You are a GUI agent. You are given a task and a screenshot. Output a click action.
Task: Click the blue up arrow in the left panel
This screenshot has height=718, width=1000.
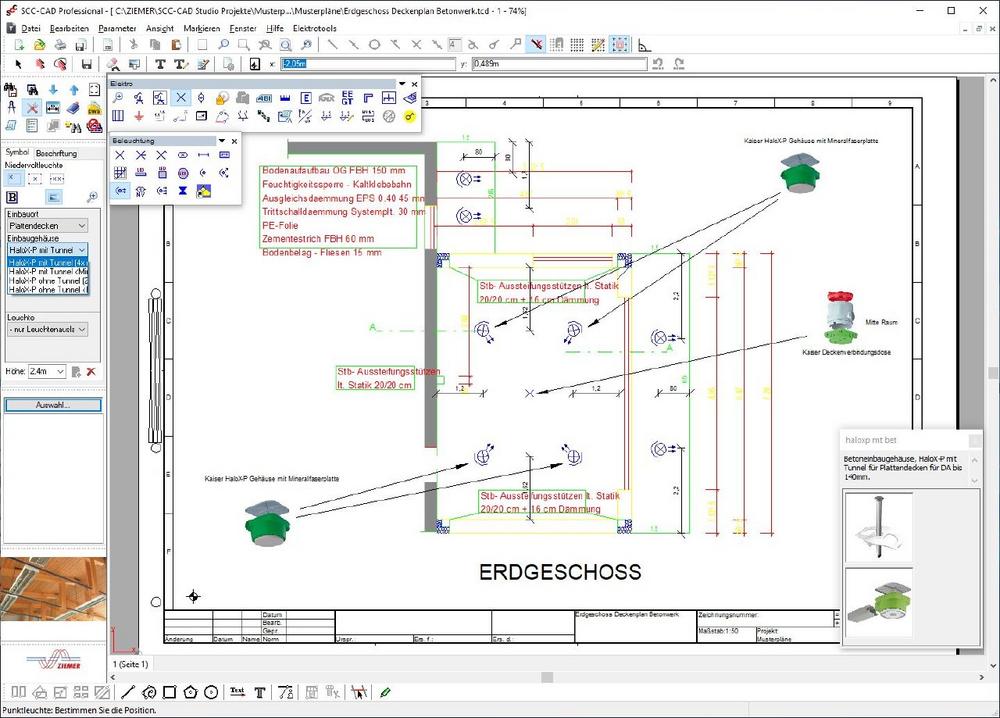point(74,90)
